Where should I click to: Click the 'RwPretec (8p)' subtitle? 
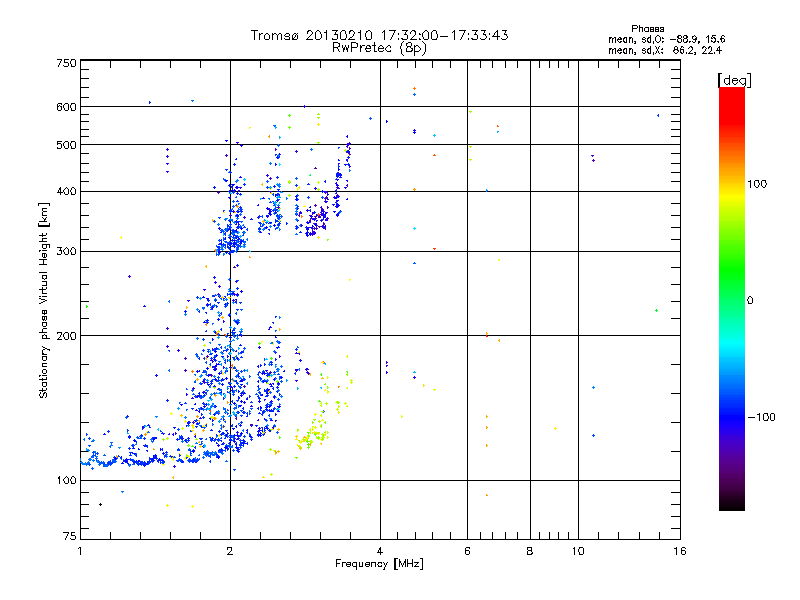click(379, 48)
